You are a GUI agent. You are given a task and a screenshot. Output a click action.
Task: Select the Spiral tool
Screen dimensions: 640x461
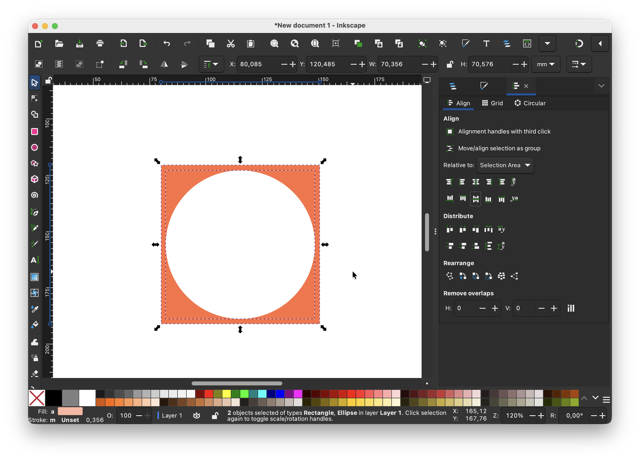pos(35,195)
